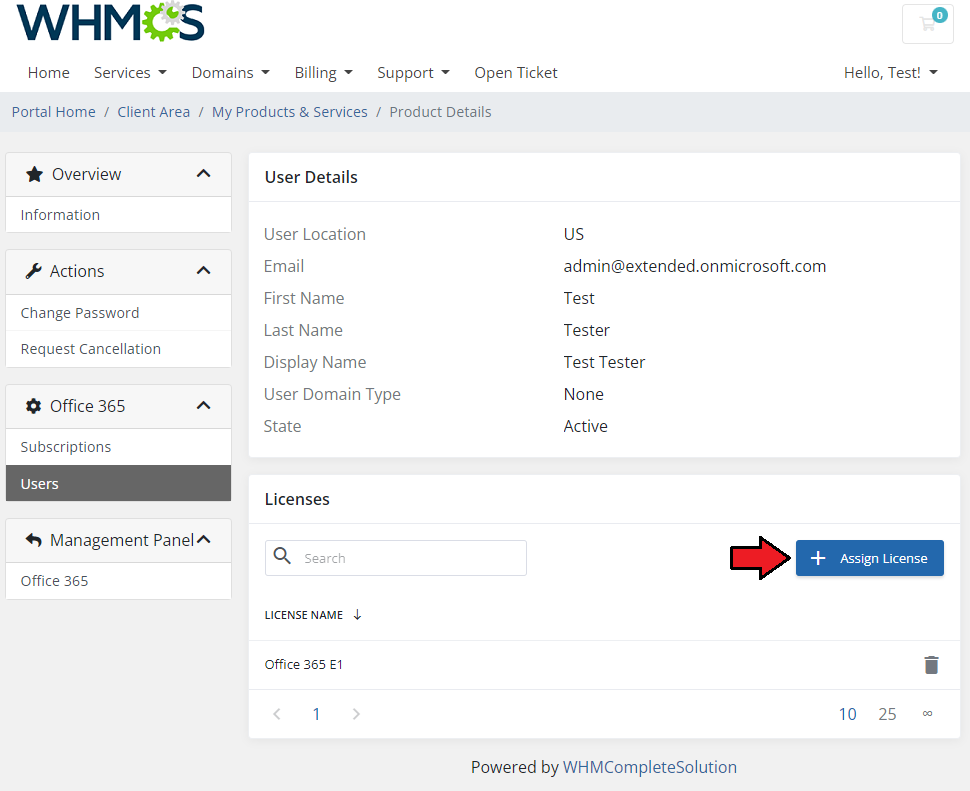The width and height of the screenshot is (970, 791).
Task: Follow My Products & Services breadcrumb
Action: tap(290, 112)
